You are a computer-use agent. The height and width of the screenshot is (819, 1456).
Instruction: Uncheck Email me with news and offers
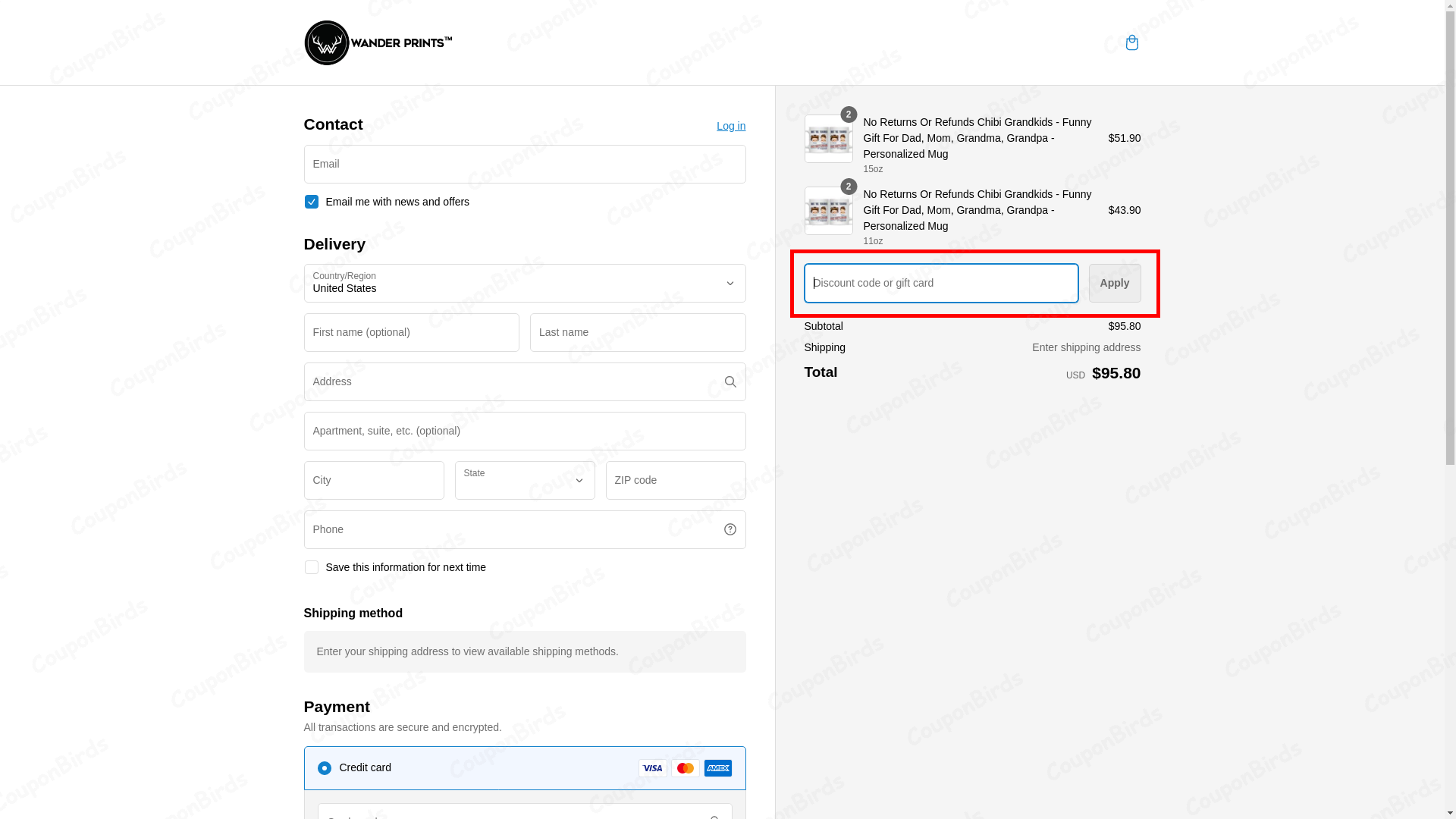point(311,202)
